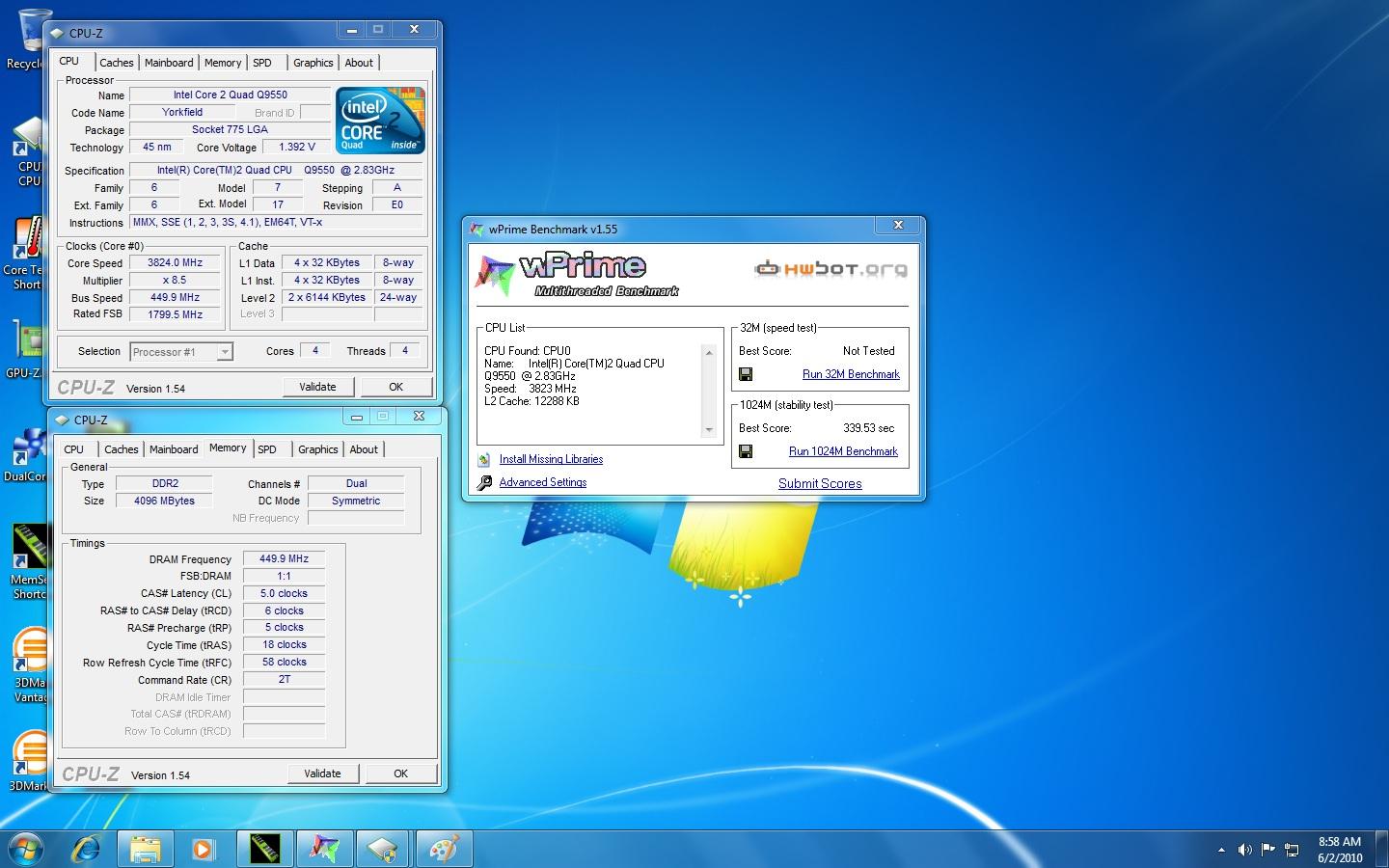Open Caches tab in the bottom CPU-Z window
The height and width of the screenshot is (868, 1389).
[122, 449]
